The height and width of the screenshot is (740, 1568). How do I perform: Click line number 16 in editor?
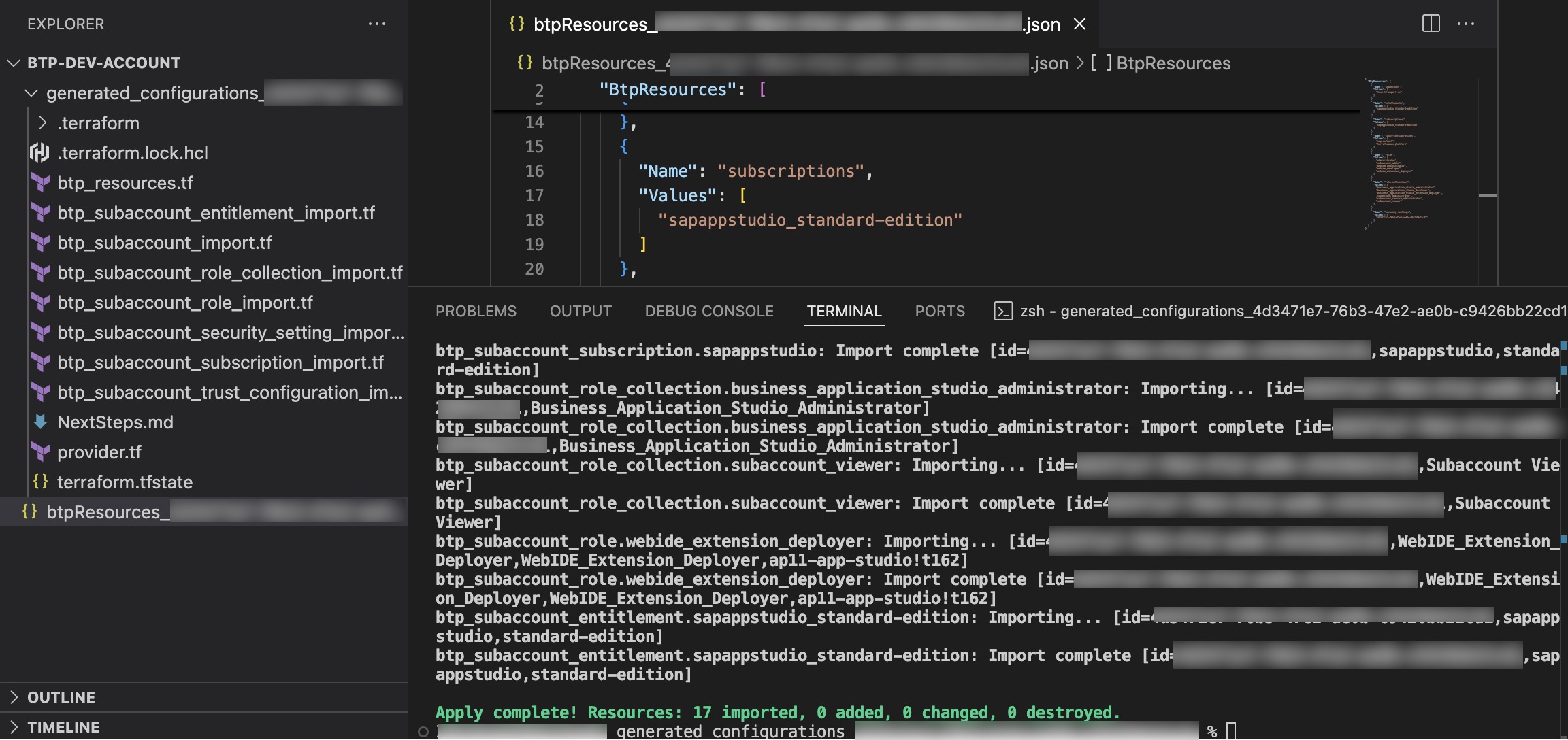pos(534,171)
